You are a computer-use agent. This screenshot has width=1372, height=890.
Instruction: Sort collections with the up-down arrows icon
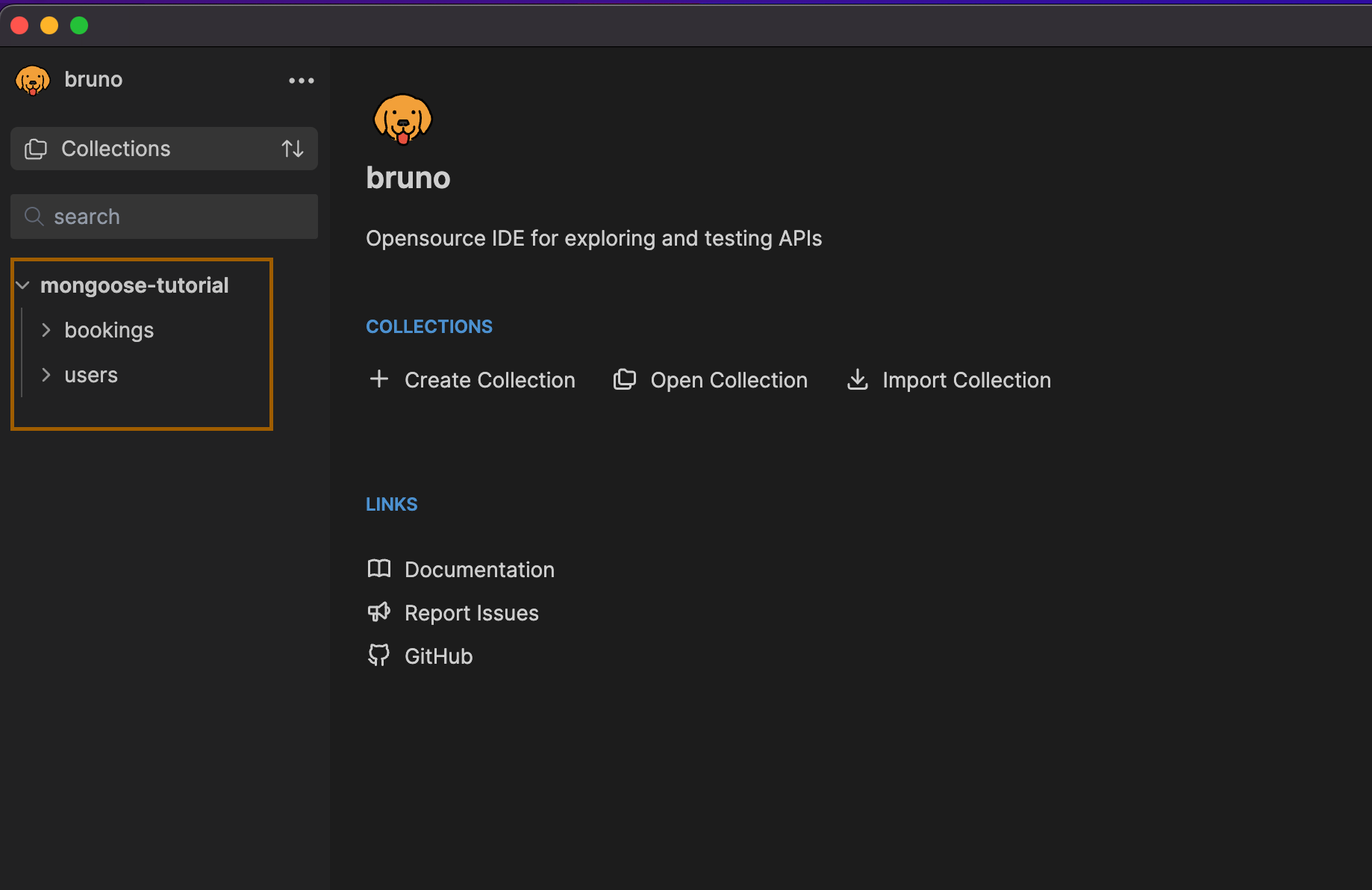click(293, 149)
